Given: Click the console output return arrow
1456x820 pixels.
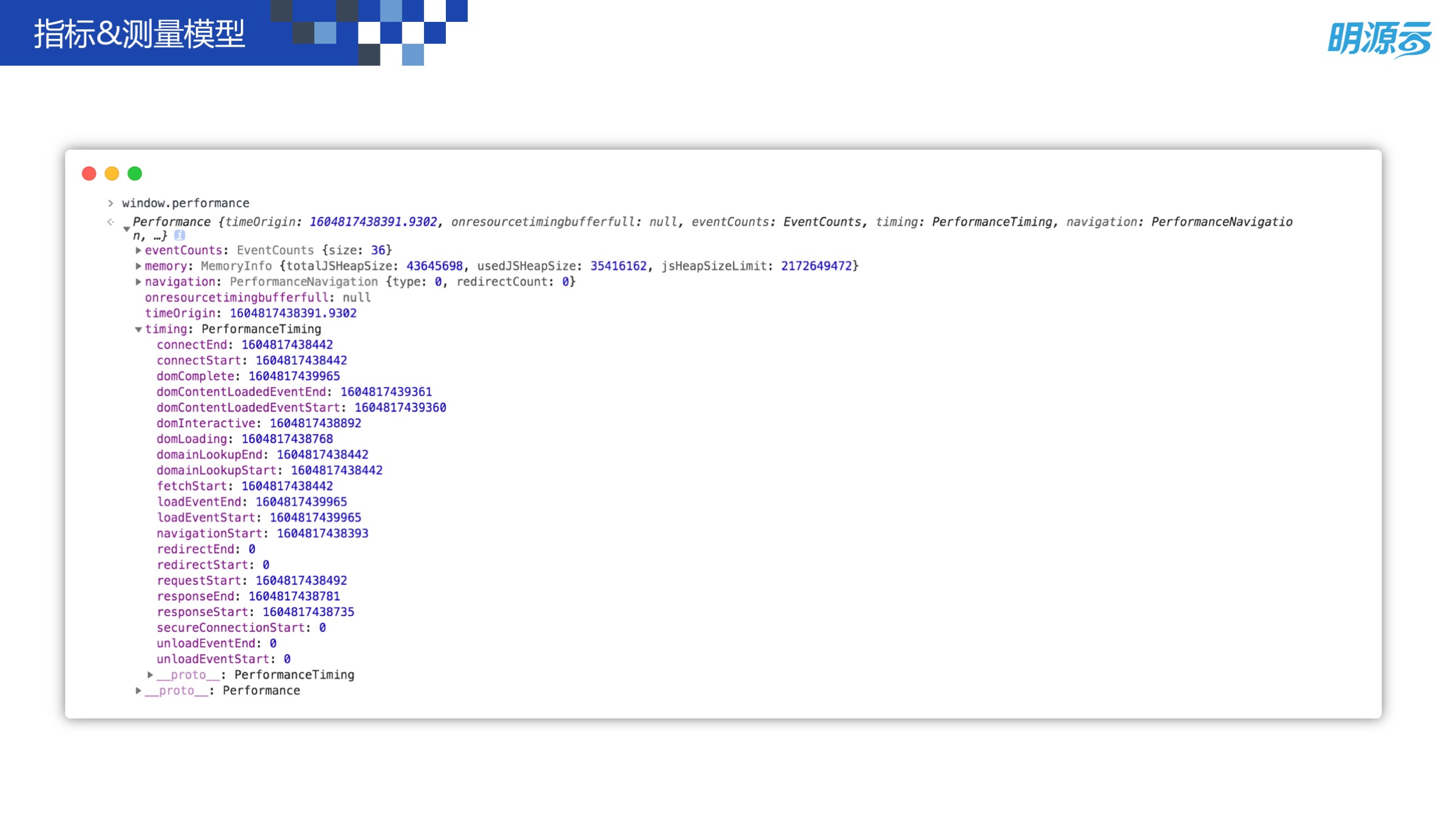Looking at the screenshot, I should click(x=110, y=222).
